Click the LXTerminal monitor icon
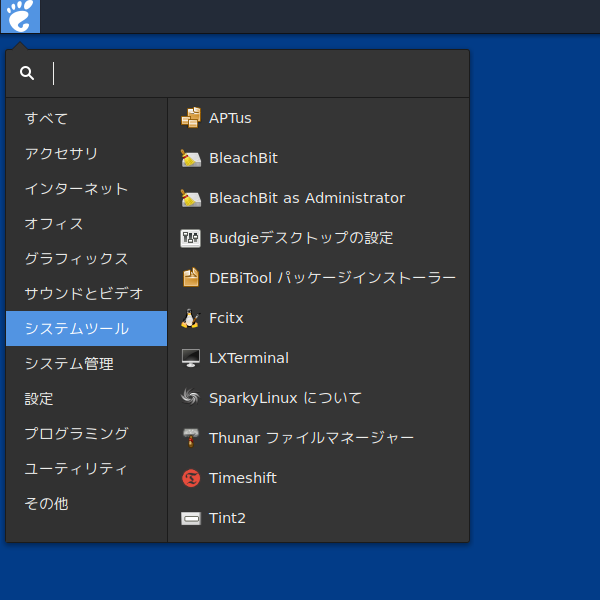Image resolution: width=600 pixels, height=600 pixels. pyautogui.click(x=191, y=358)
